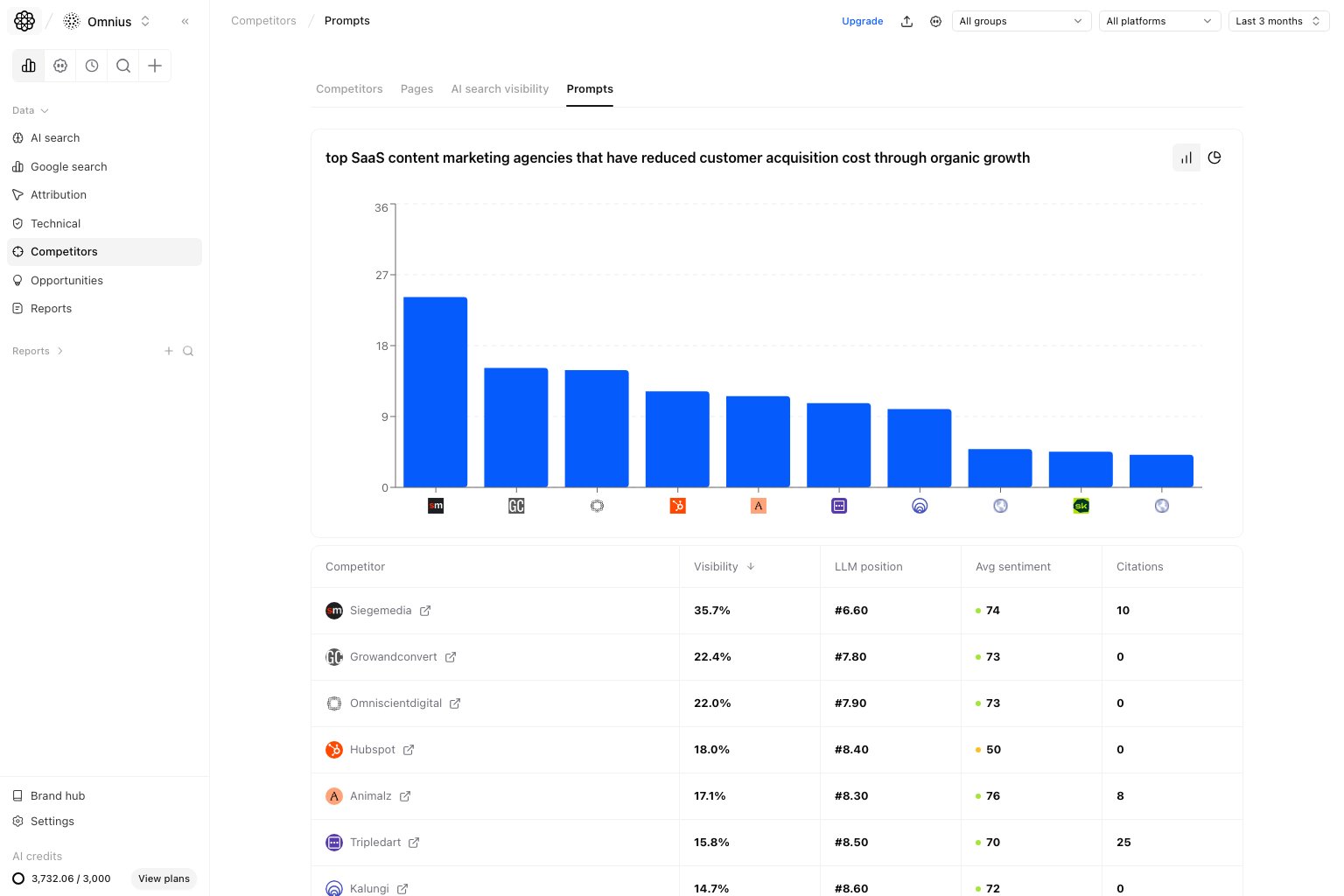Click Tripledart citations value 25
Screen dimensions: 1344x896
[x=1123, y=843]
